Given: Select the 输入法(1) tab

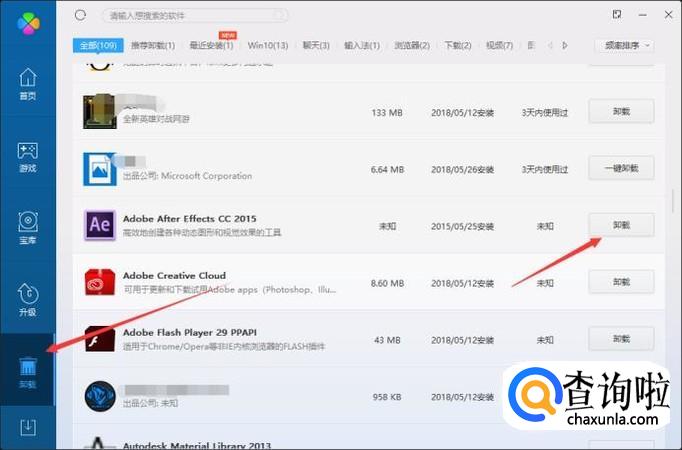Looking at the screenshot, I should [361, 45].
